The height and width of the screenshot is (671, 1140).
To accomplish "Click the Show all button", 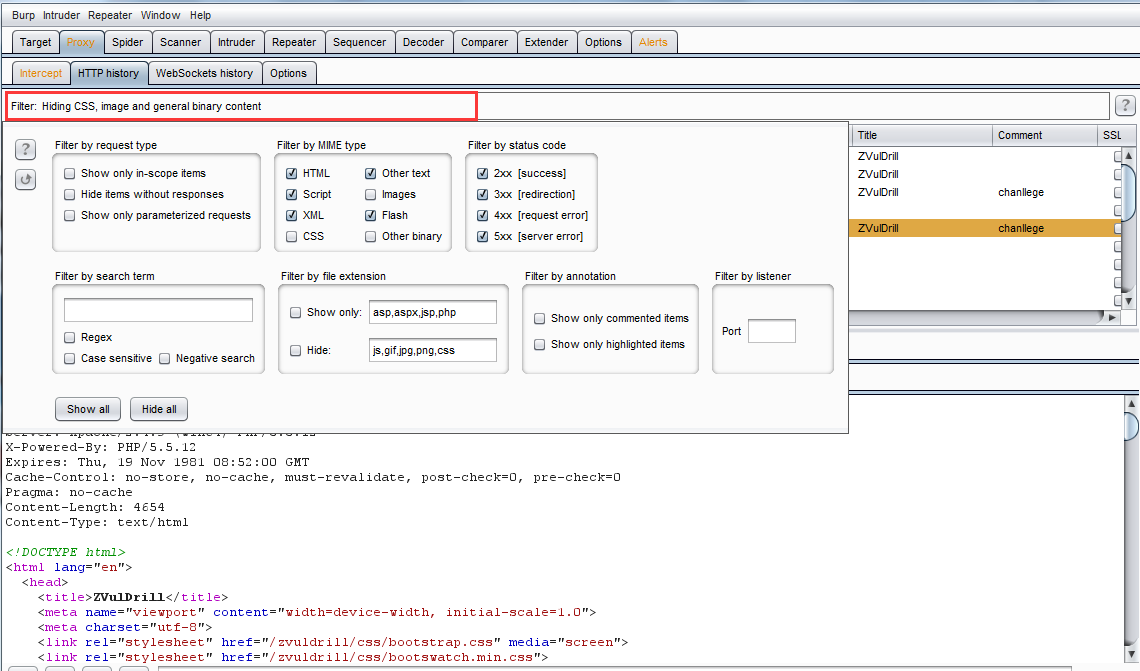I will coord(88,409).
